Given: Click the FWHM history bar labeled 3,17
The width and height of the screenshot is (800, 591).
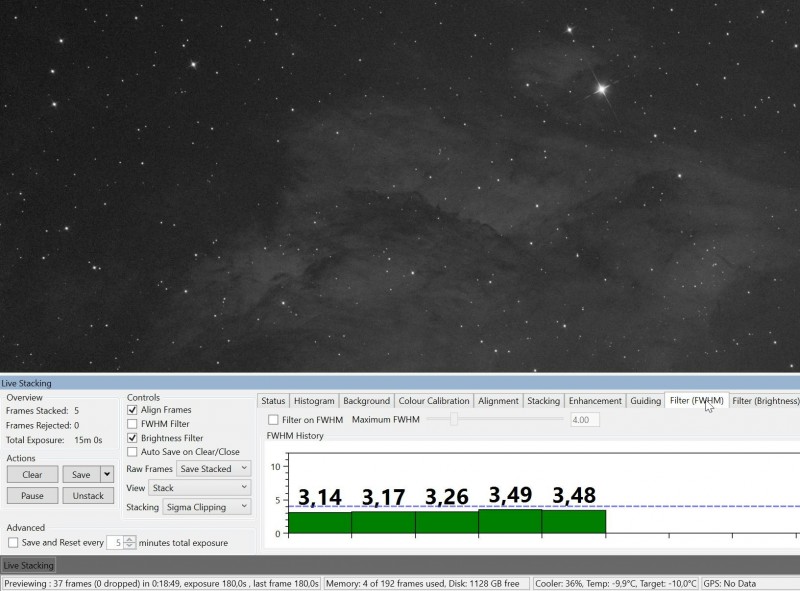Looking at the screenshot, I should coord(383,523).
